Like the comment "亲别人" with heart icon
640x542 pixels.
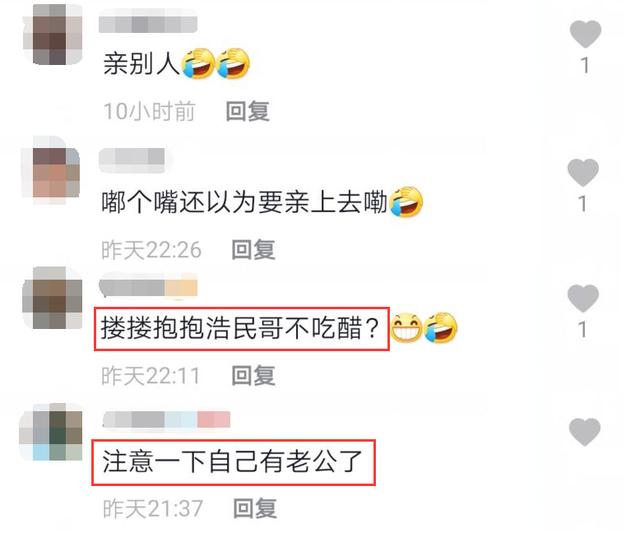coord(585,34)
